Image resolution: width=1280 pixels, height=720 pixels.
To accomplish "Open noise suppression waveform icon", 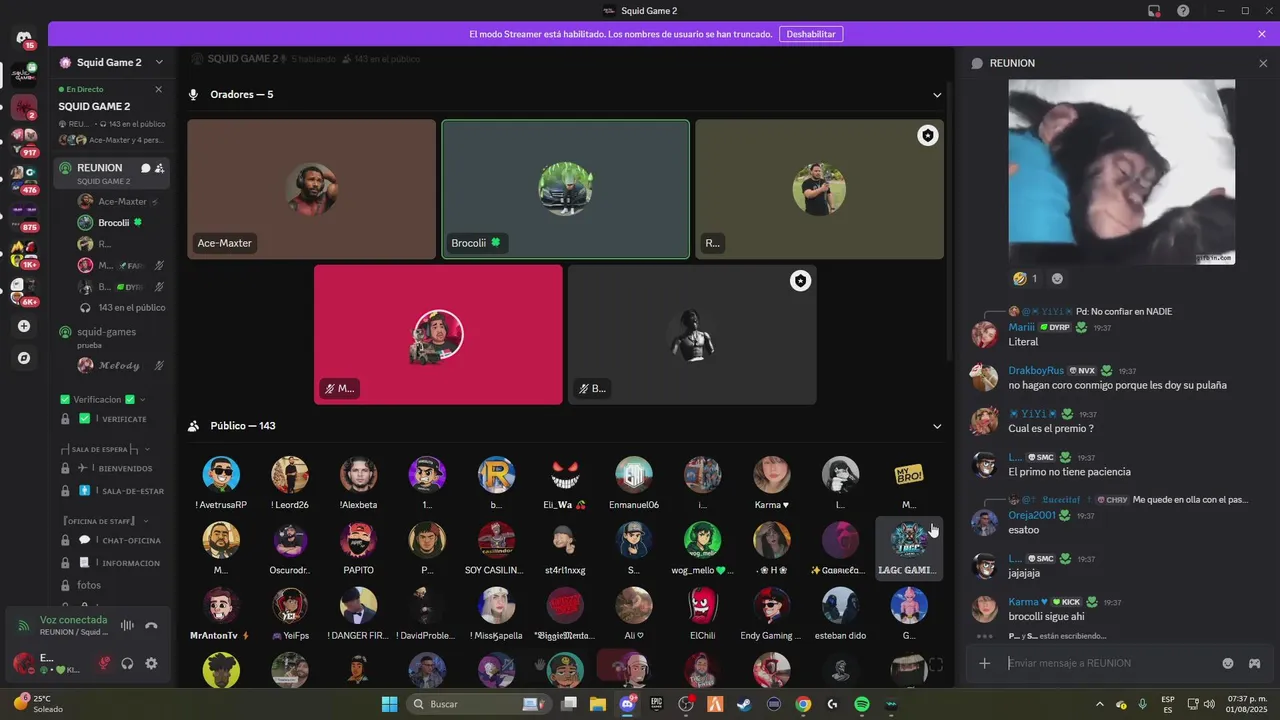I will tap(127, 626).
